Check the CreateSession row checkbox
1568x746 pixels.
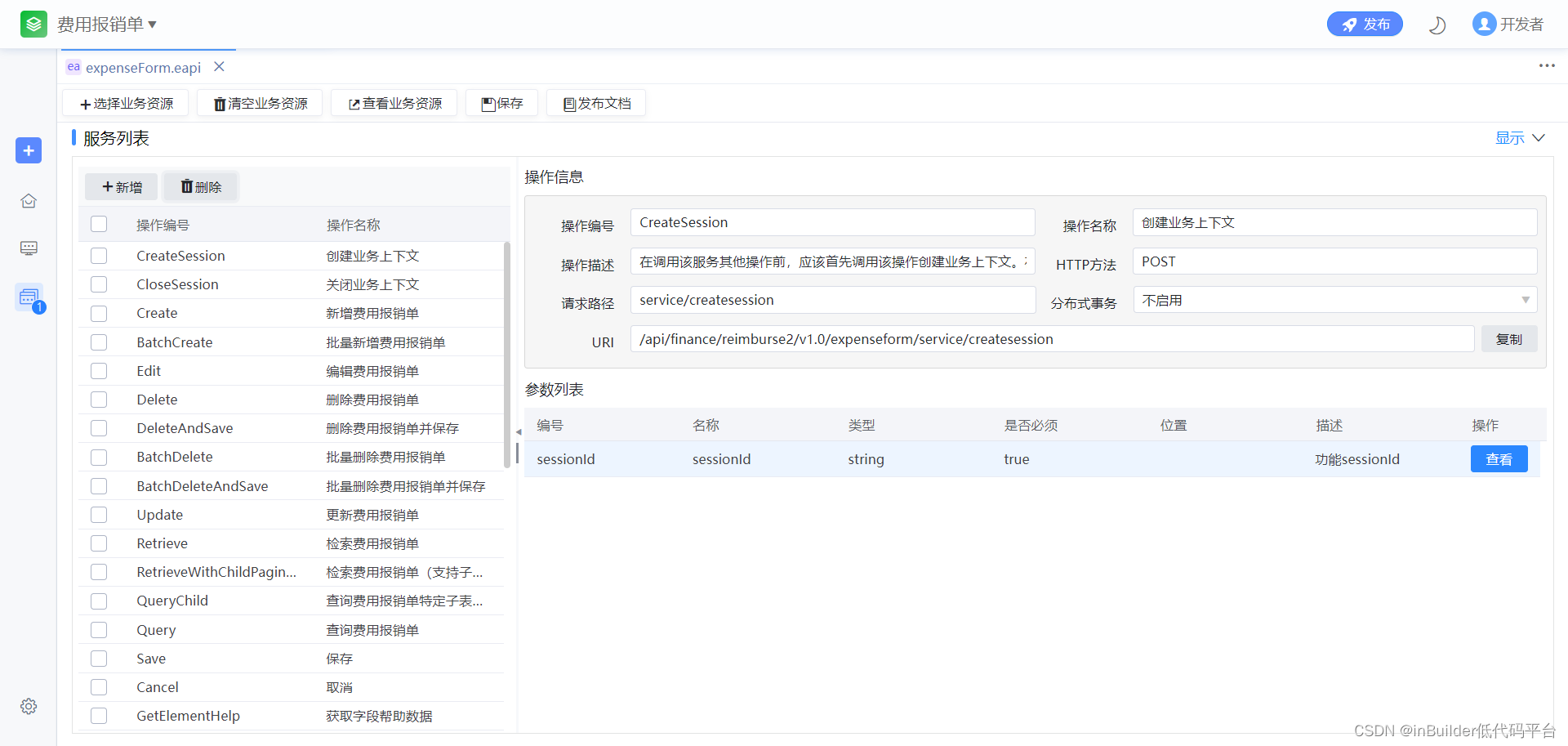point(99,256)
